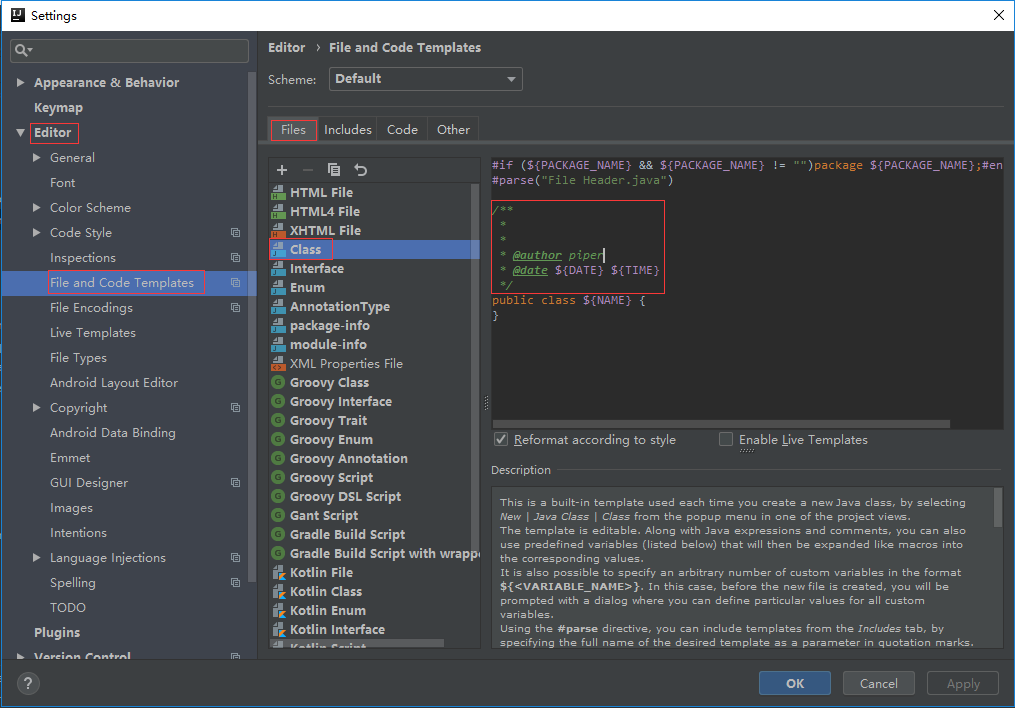Click the template editor horizontal scrollbar

pyautogui.click(x=721, y=424)
